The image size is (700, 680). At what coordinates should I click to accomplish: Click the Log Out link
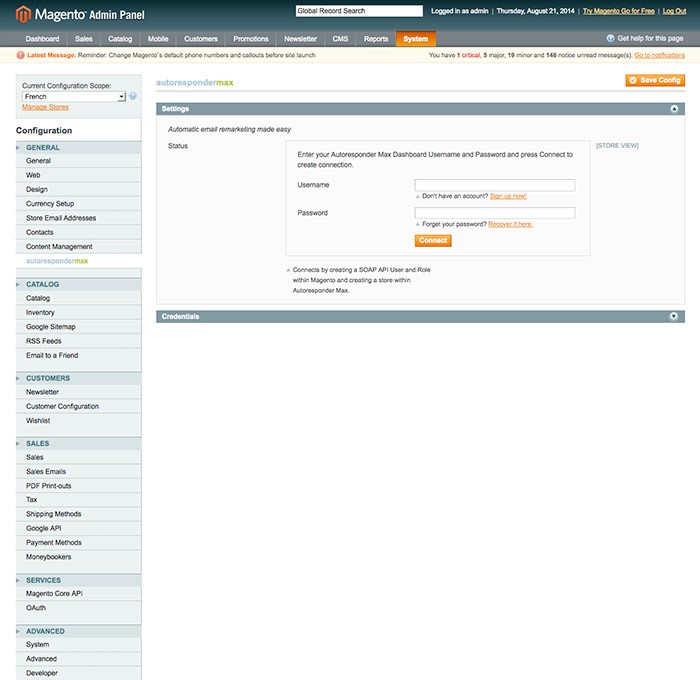tap(674, 11)
